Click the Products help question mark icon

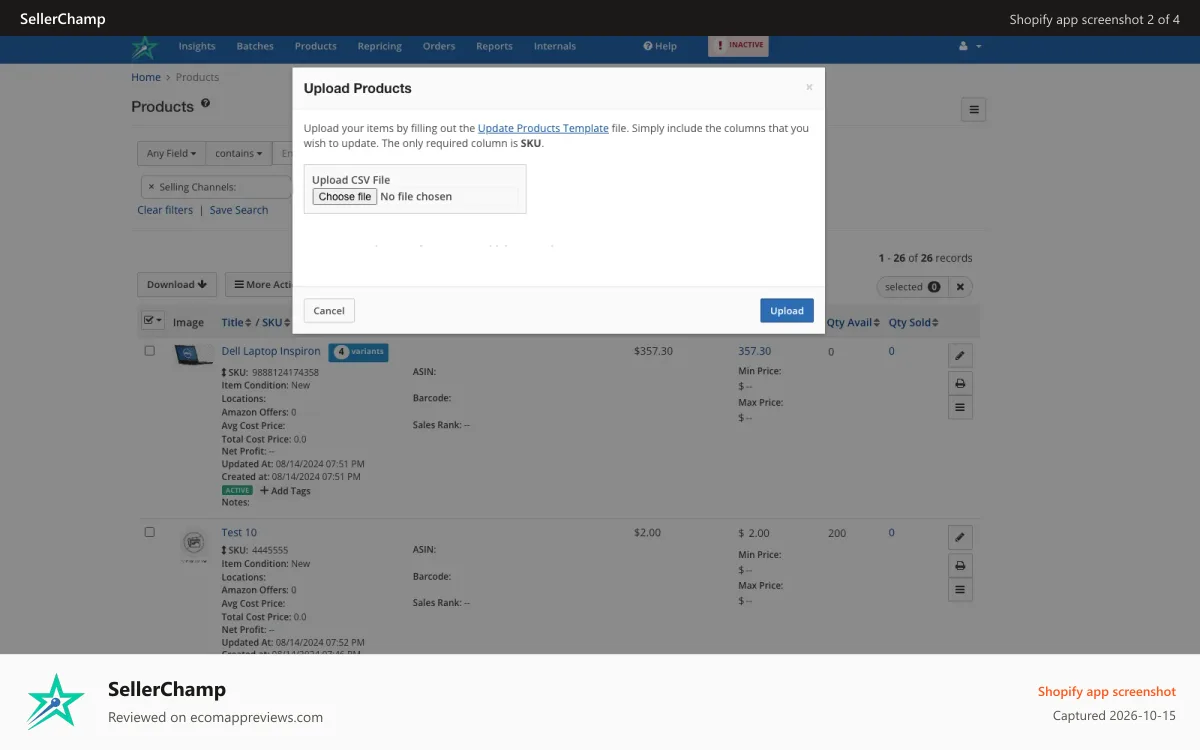pyautogui.click(x=206, y=103)
